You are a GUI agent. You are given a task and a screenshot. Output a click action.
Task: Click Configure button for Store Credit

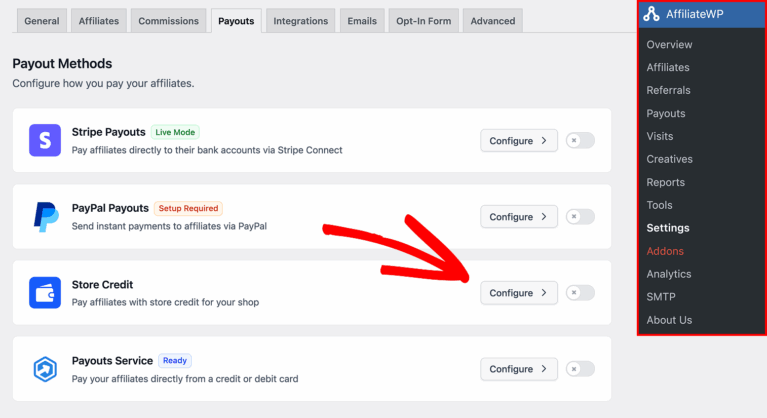click(x=519, y=293)
